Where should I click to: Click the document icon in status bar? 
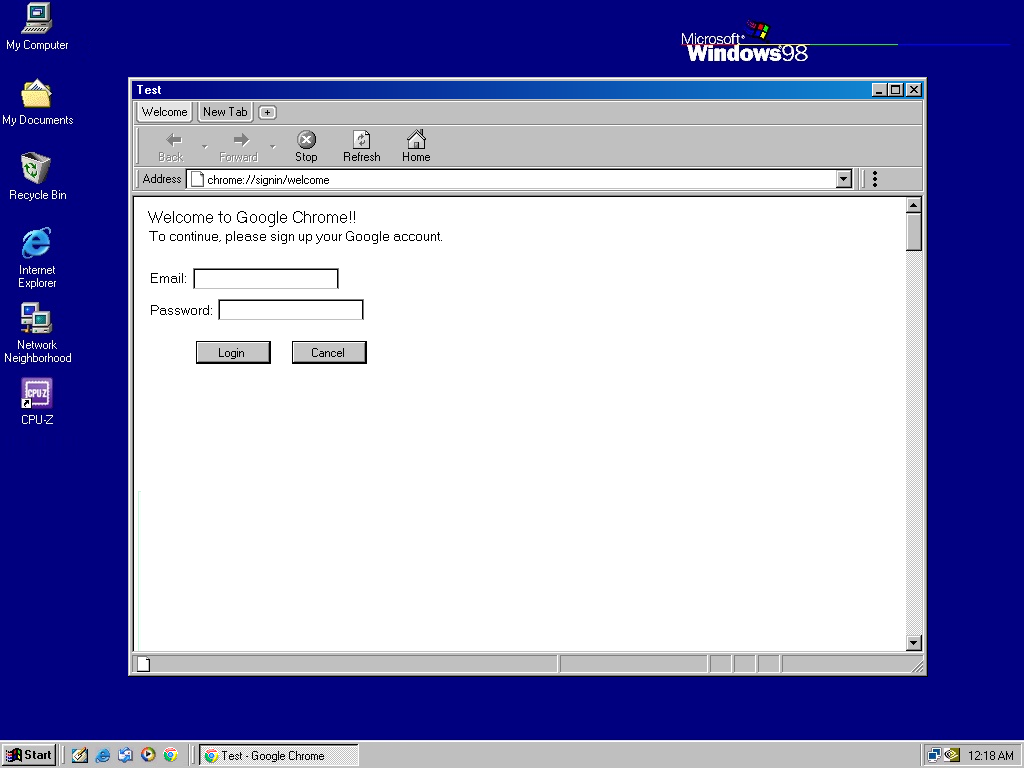[144, 664]
